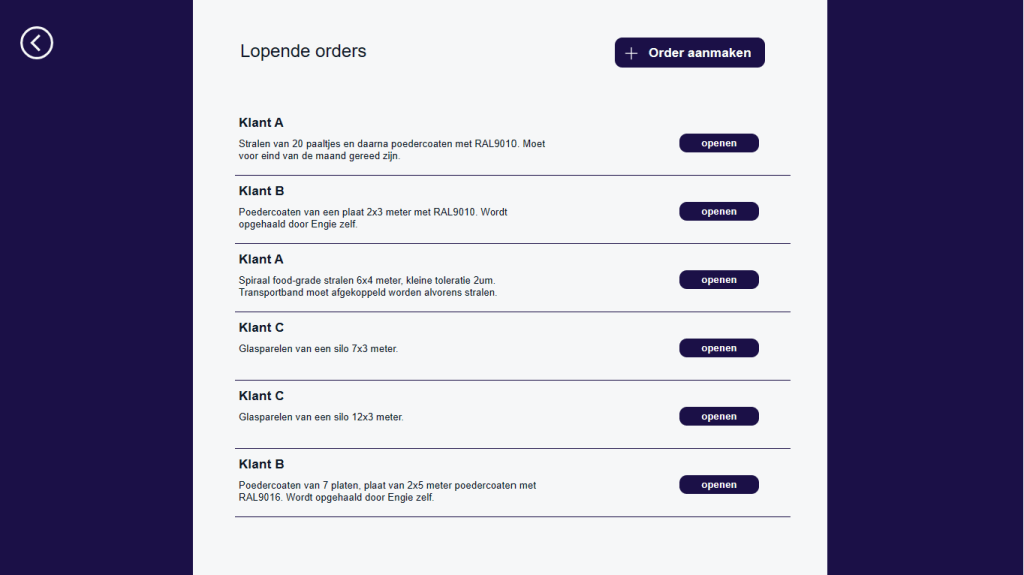The image size is (1024, 575).
Task: Open the silo 7x3 meter order
Action: click(x=718, y=348)
